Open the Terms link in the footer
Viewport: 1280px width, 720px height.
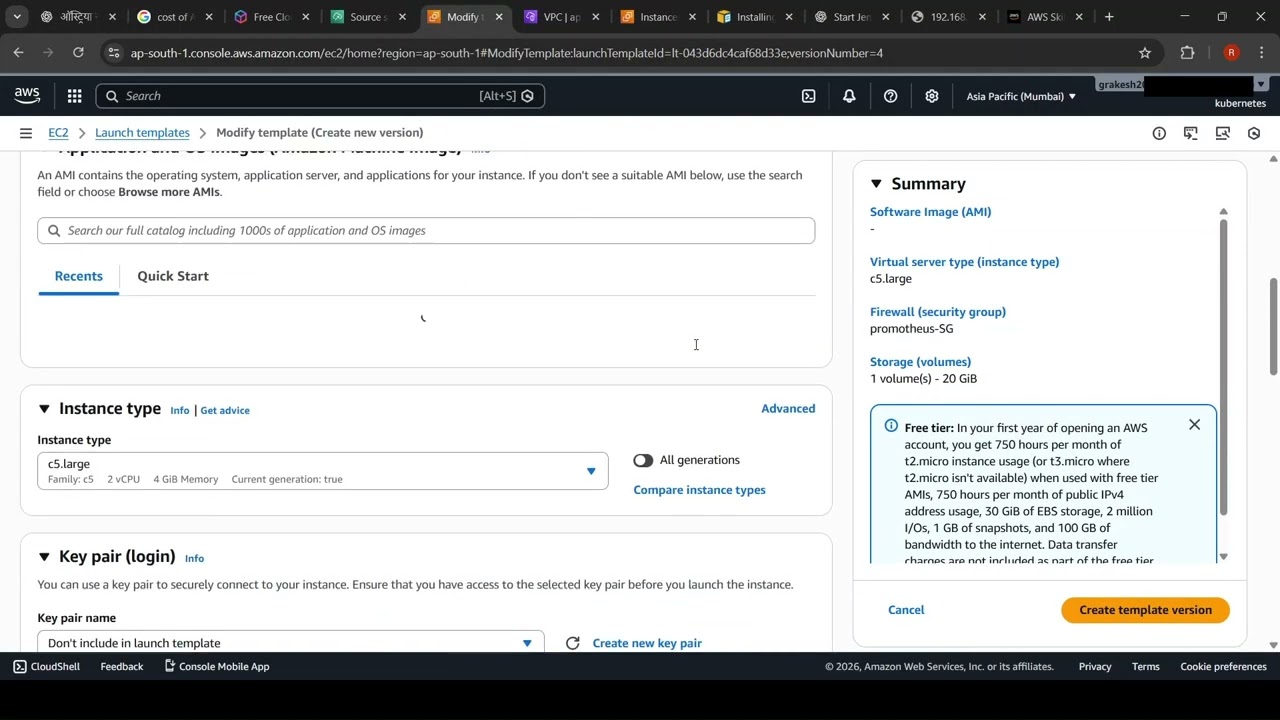pyautogui.click(x=1146, y=667)
